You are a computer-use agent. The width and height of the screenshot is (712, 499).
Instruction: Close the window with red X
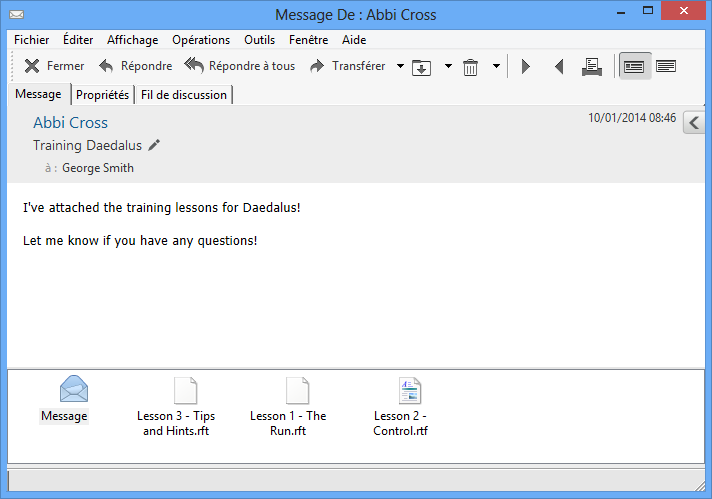pos(684,11)
